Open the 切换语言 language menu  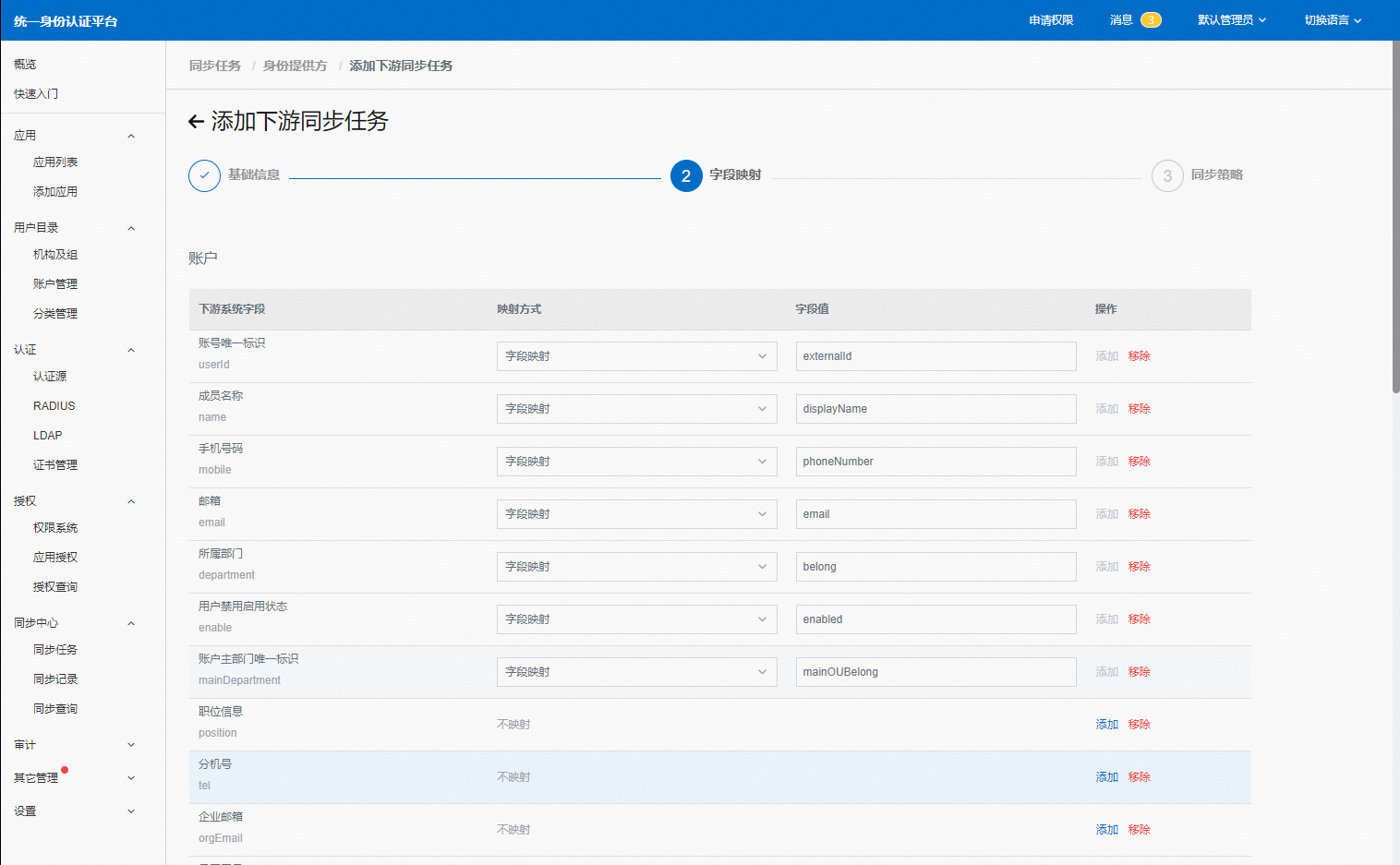pos(1332,20)
